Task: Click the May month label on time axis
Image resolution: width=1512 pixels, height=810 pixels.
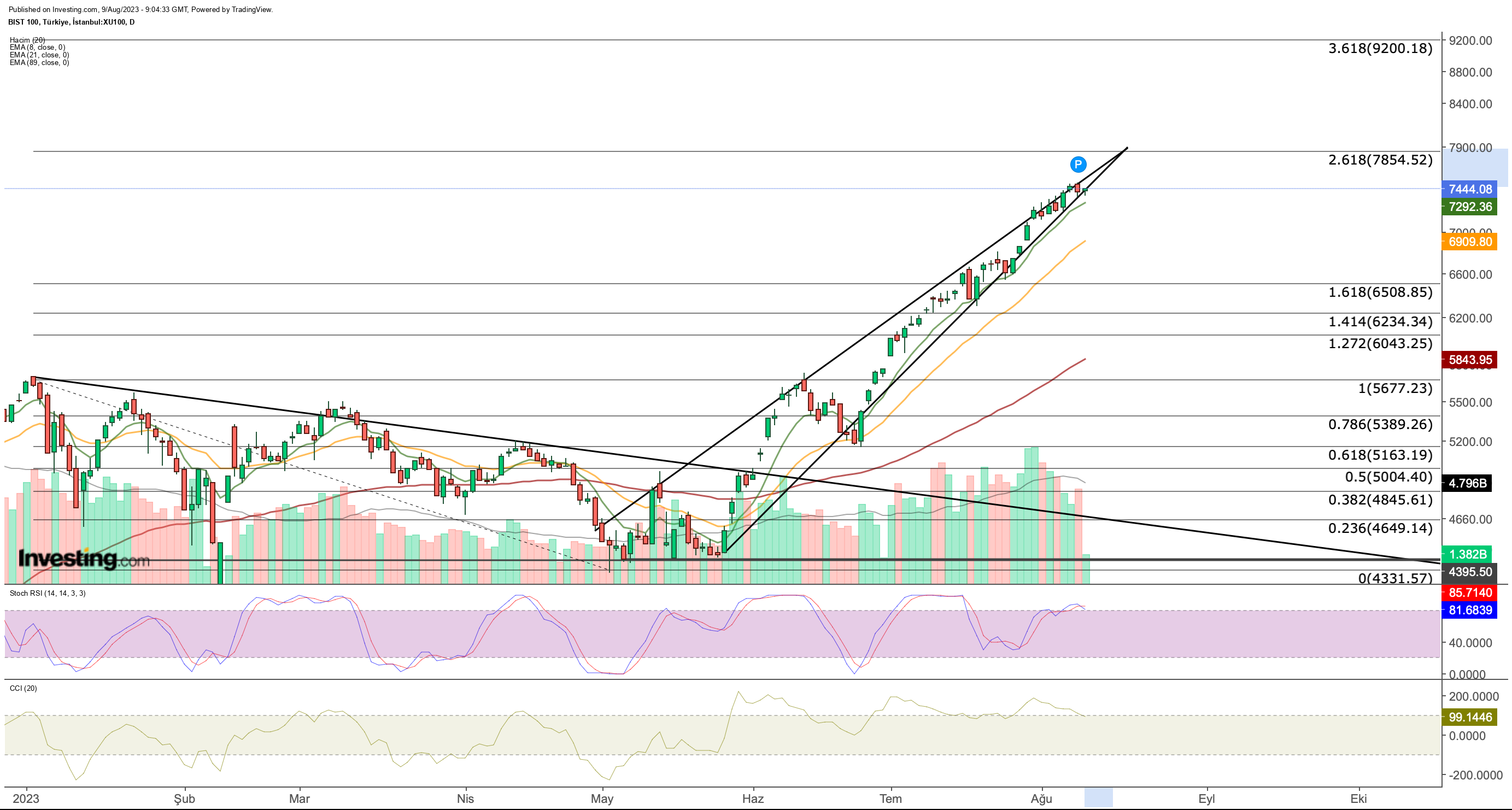Action: (602, 799)
